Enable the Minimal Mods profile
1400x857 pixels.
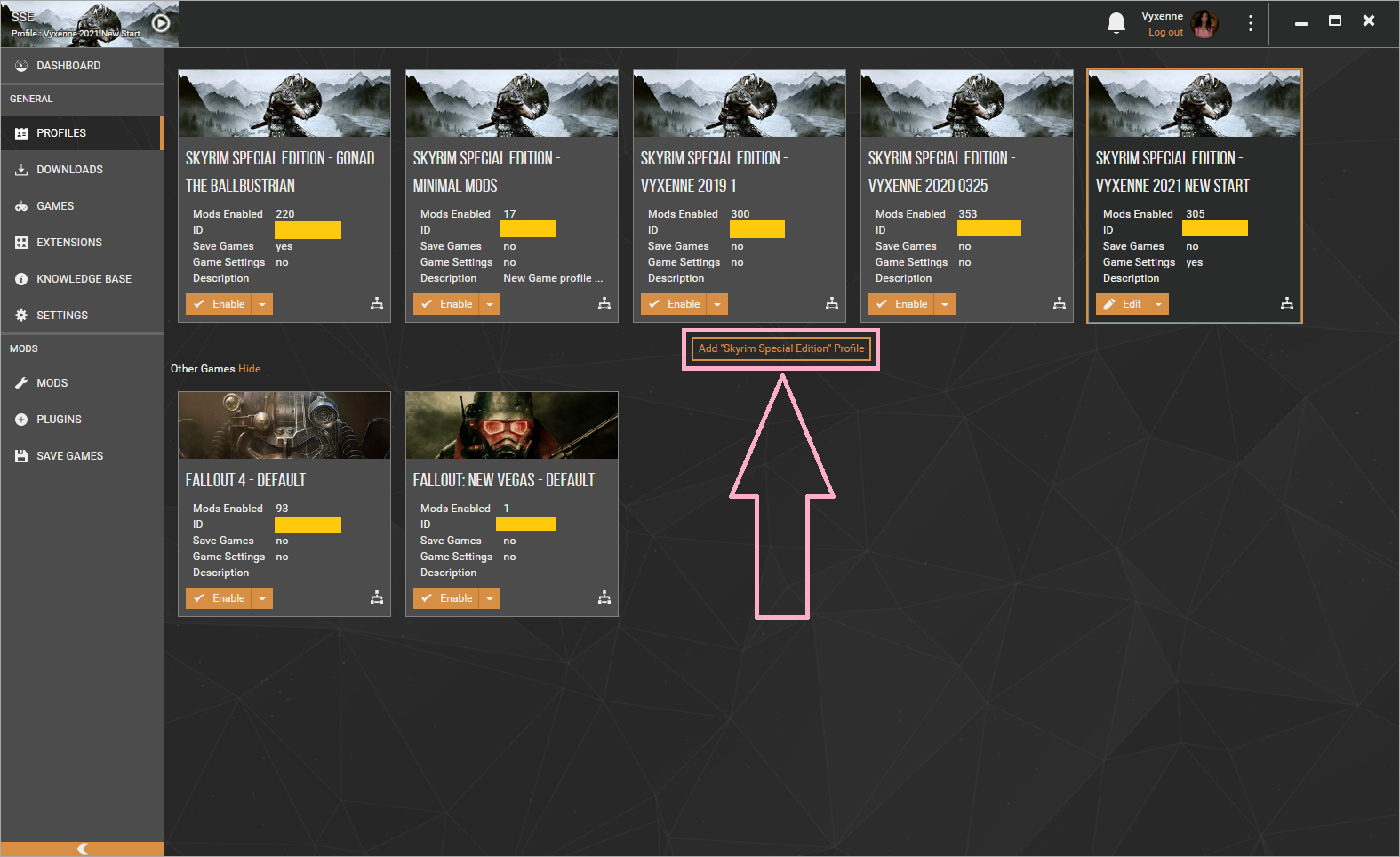[447, 304]
